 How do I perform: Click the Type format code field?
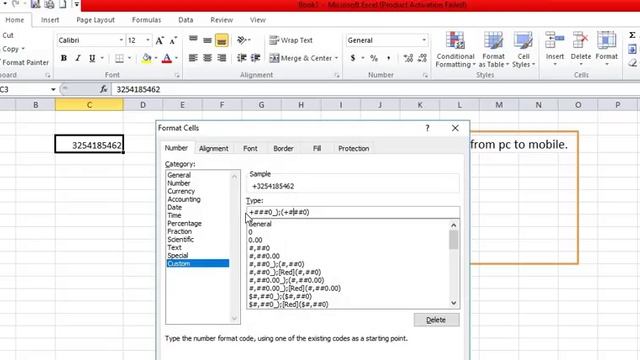pos(353,212)
